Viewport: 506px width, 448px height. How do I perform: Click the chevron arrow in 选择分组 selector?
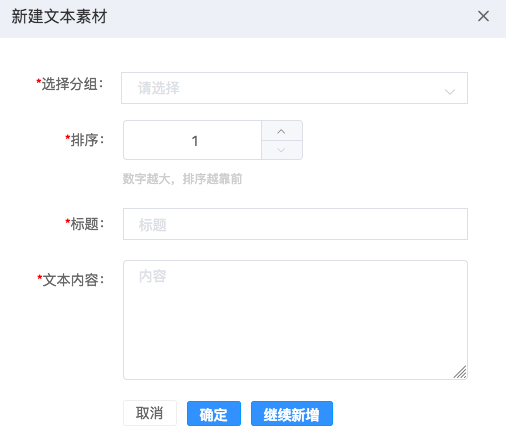[450, 91]
